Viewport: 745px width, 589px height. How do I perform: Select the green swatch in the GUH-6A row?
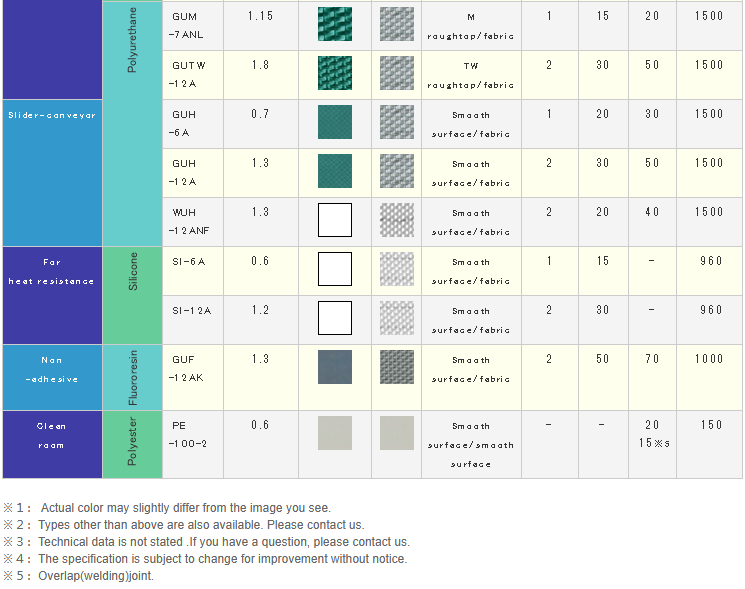pos(335,122)
